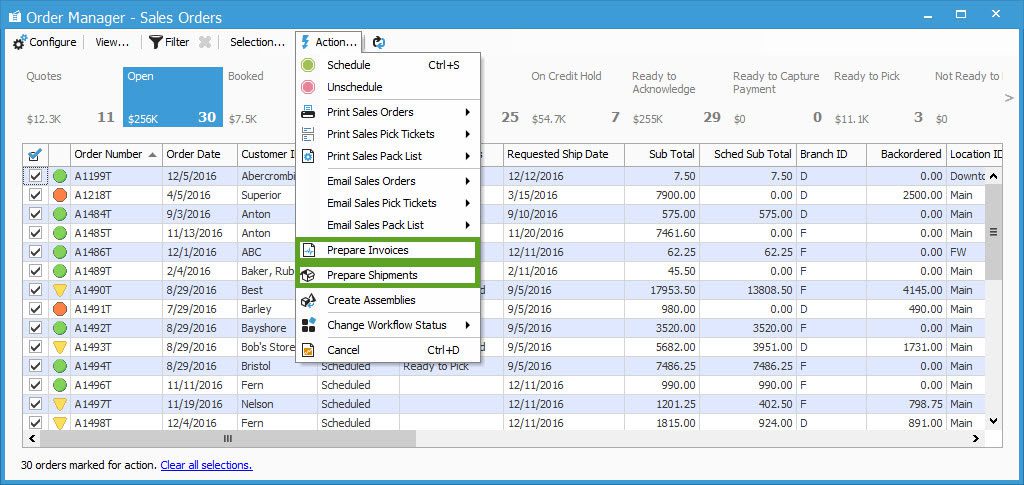Click the horizontal scrollbar thumb

228,439
